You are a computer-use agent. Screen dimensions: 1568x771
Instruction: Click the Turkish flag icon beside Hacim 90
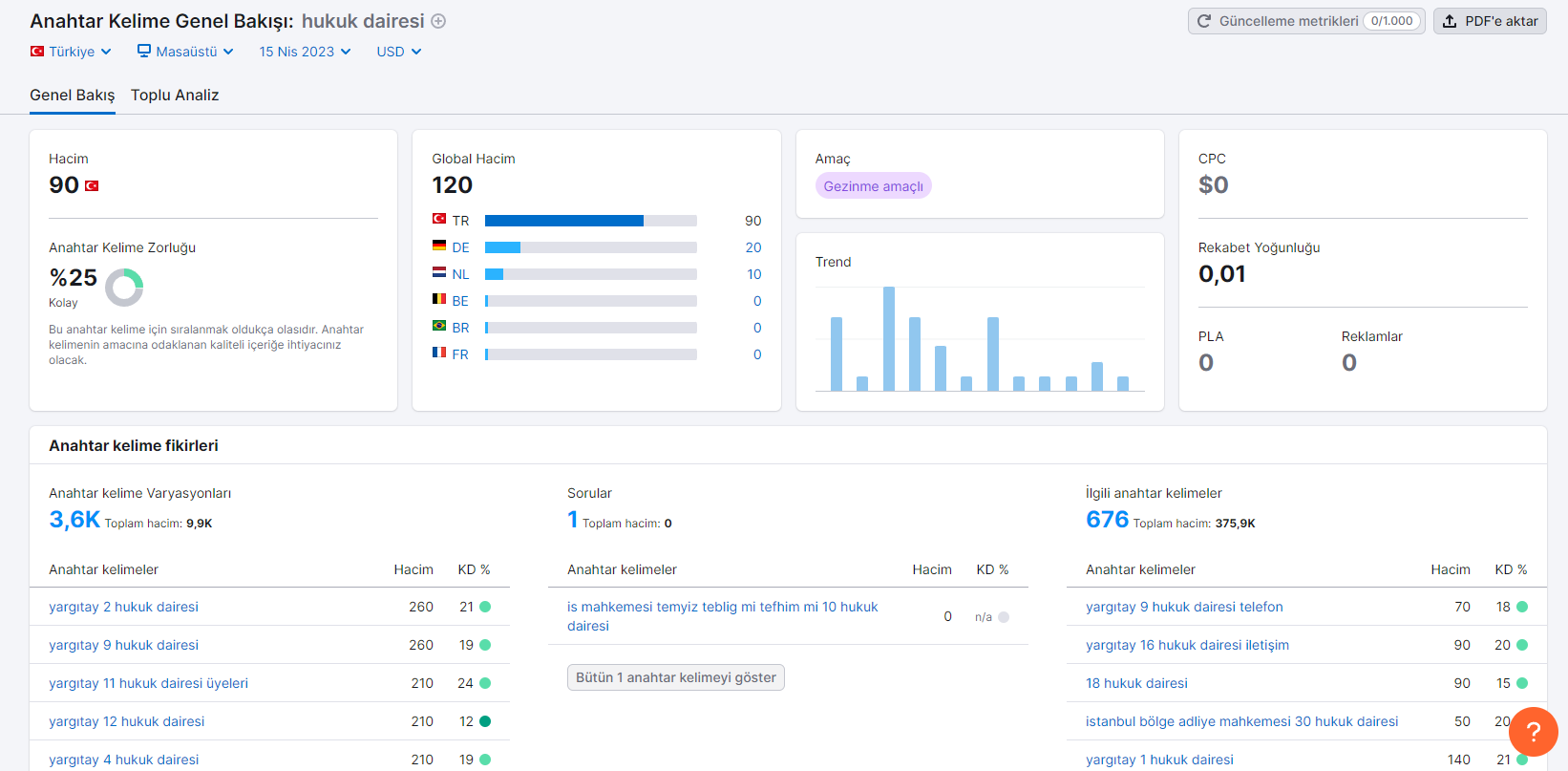click(92, 185)
